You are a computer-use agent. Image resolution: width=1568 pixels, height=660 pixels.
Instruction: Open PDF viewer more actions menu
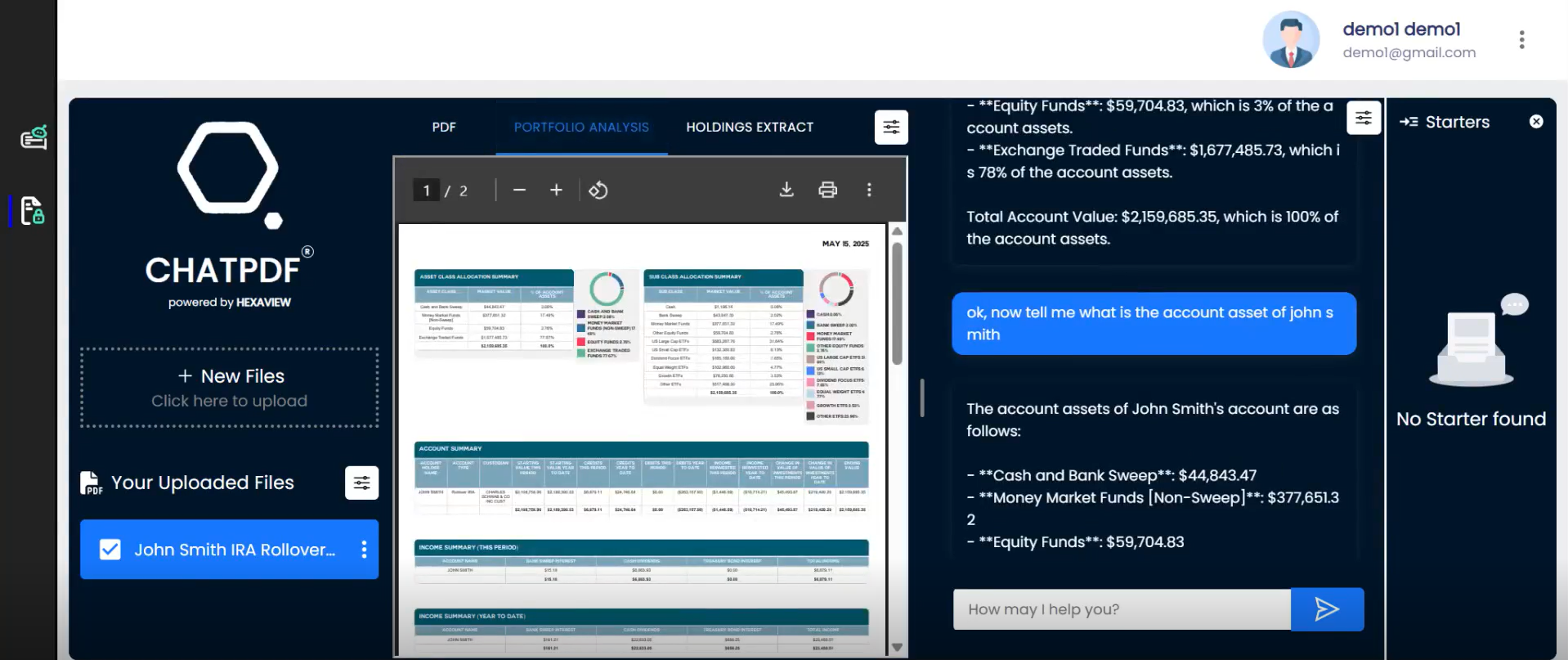pyautogui.click(x=868, y=190)
